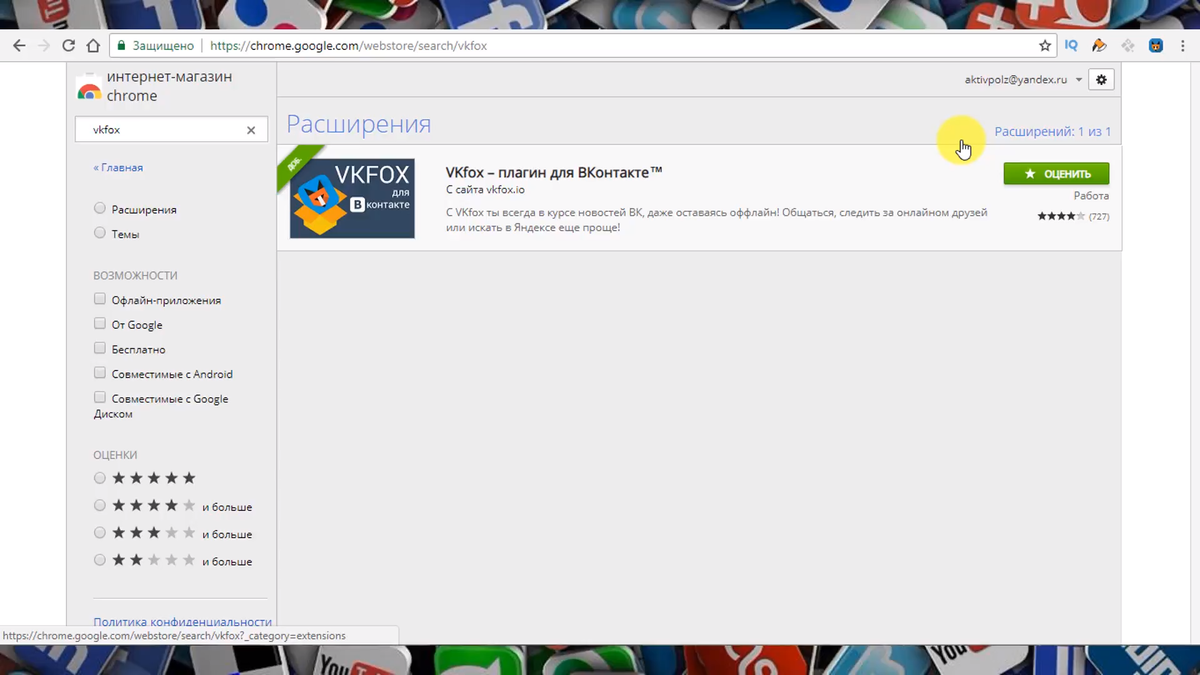
Task: Select four stars и больше rating
Action: tap(99, 506)
